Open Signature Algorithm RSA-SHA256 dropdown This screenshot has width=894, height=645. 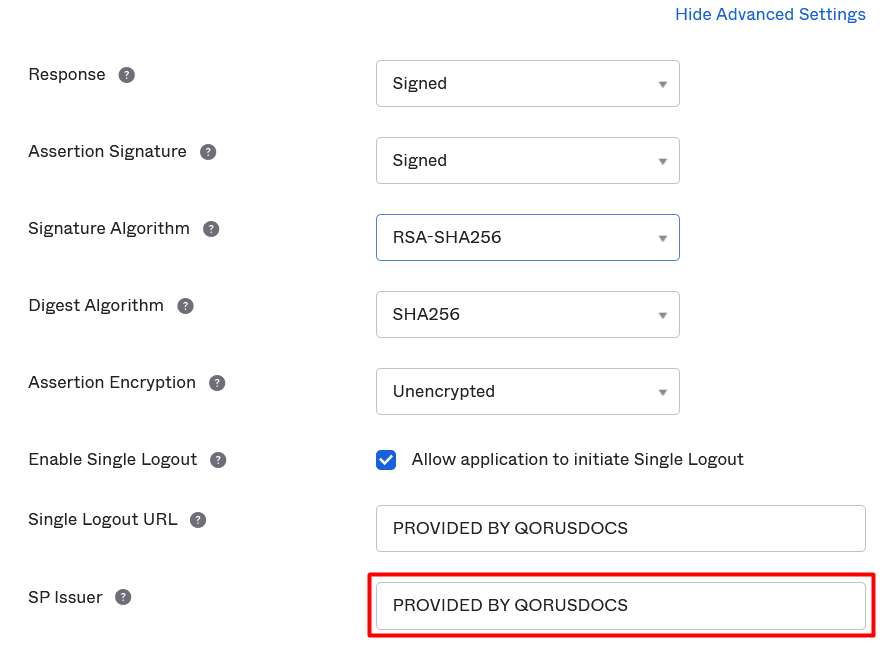[x=527, y=238]
